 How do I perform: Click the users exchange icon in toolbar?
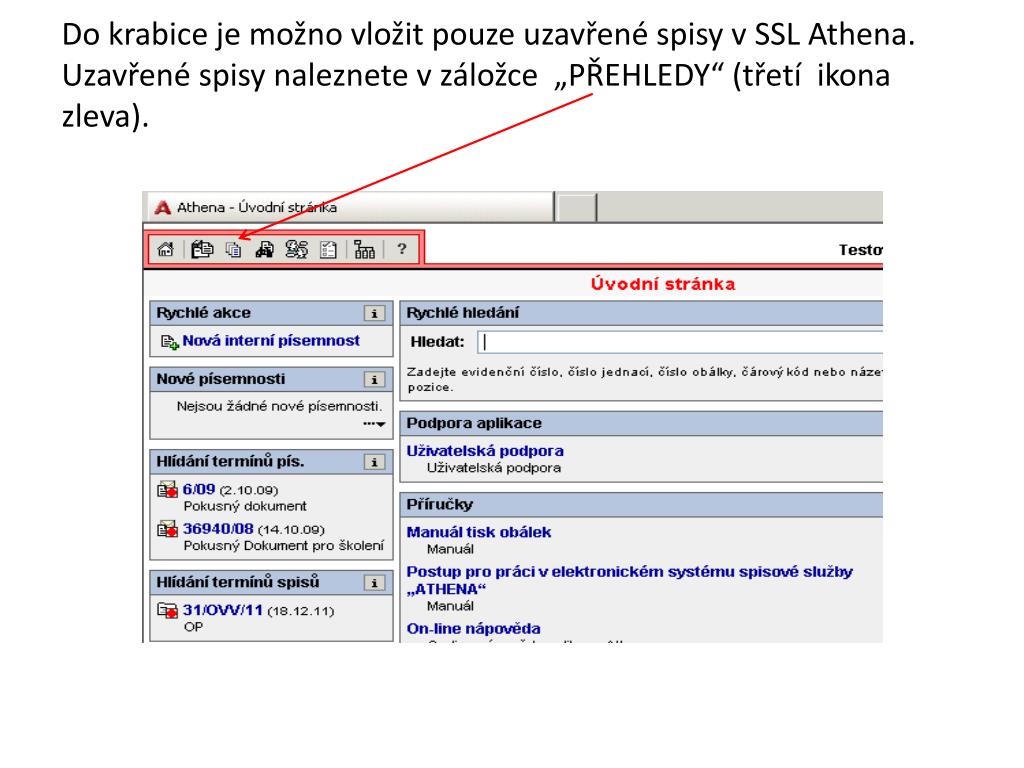(x=296, y=249)
